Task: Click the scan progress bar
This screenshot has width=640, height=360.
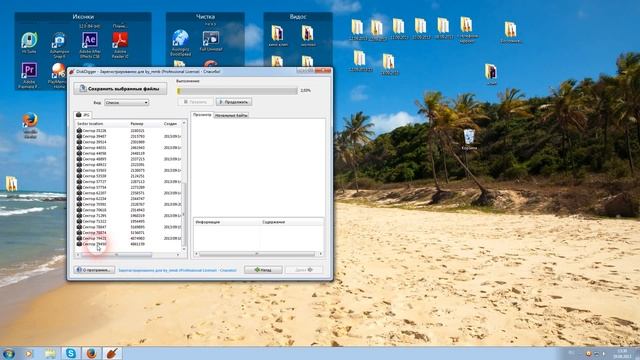Action: point(237,91)
